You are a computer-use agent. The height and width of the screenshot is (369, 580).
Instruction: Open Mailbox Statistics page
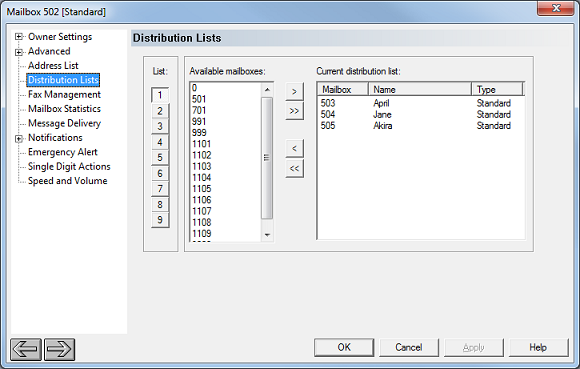click(x=64, y=109)
